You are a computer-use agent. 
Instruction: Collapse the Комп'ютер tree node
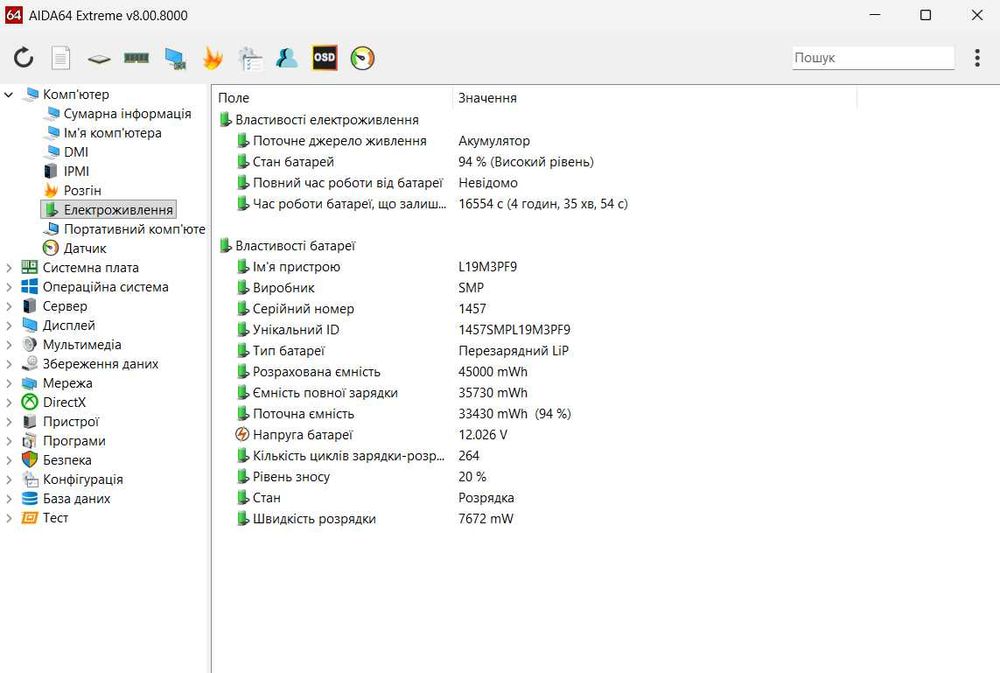click(x=9, y=94)
